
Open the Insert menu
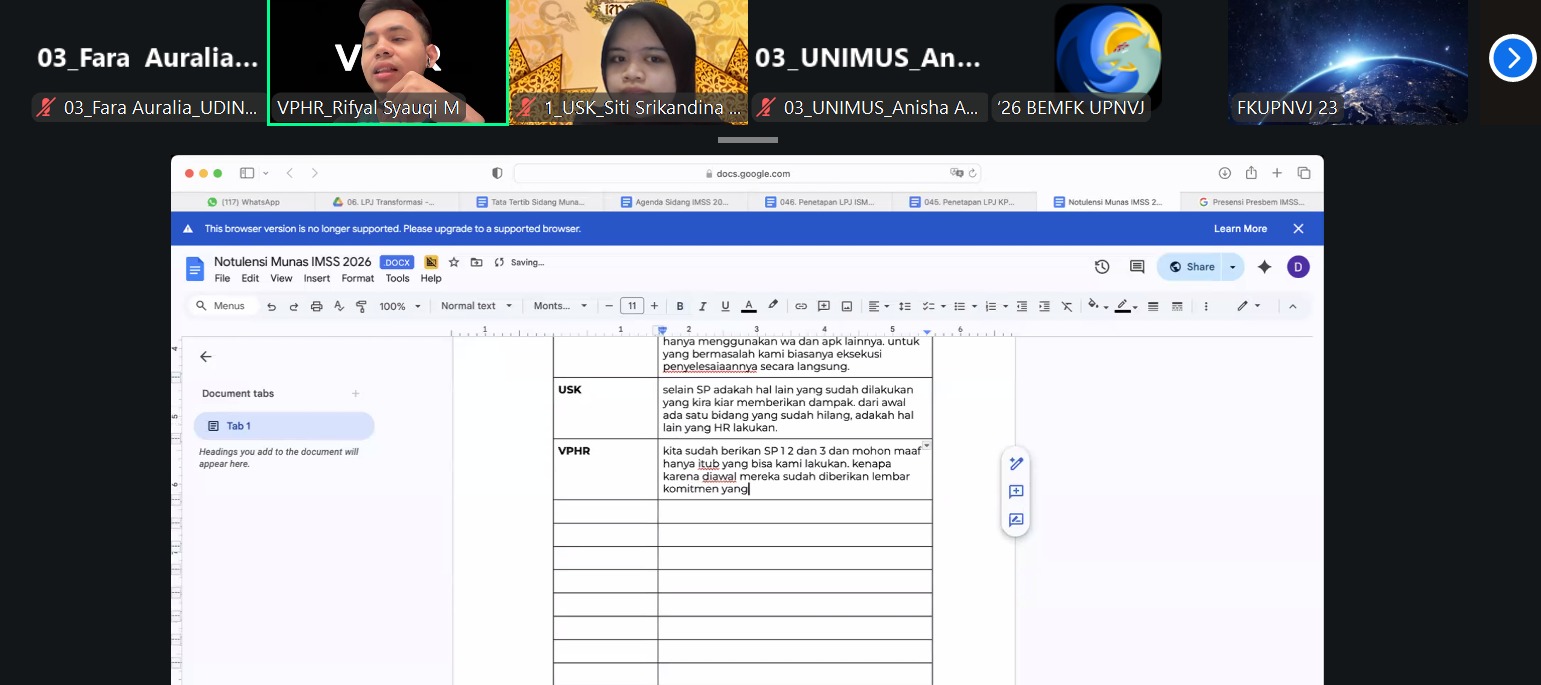click(x=317, y=279)
